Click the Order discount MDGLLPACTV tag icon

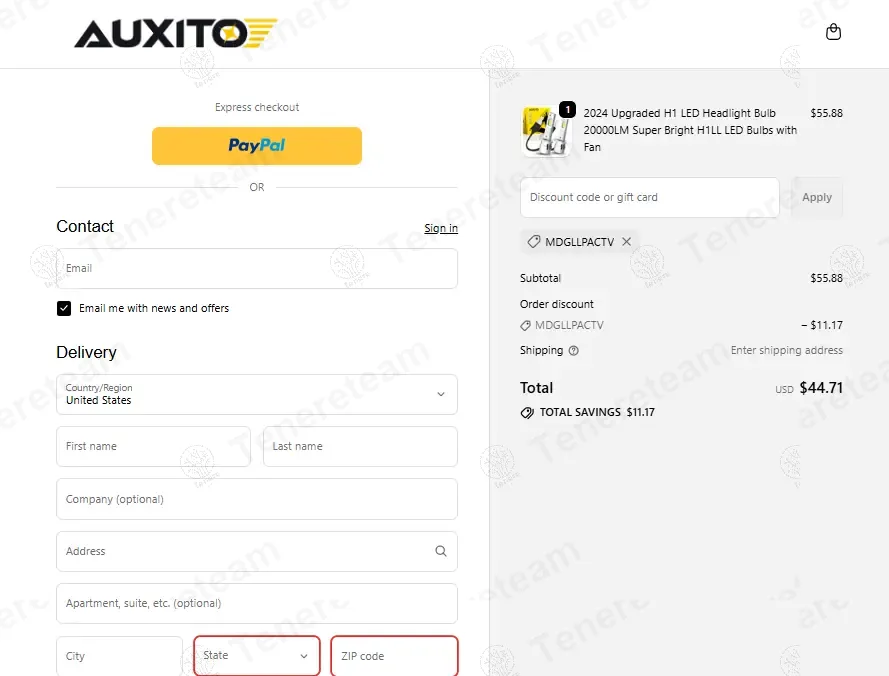point(525,326)
